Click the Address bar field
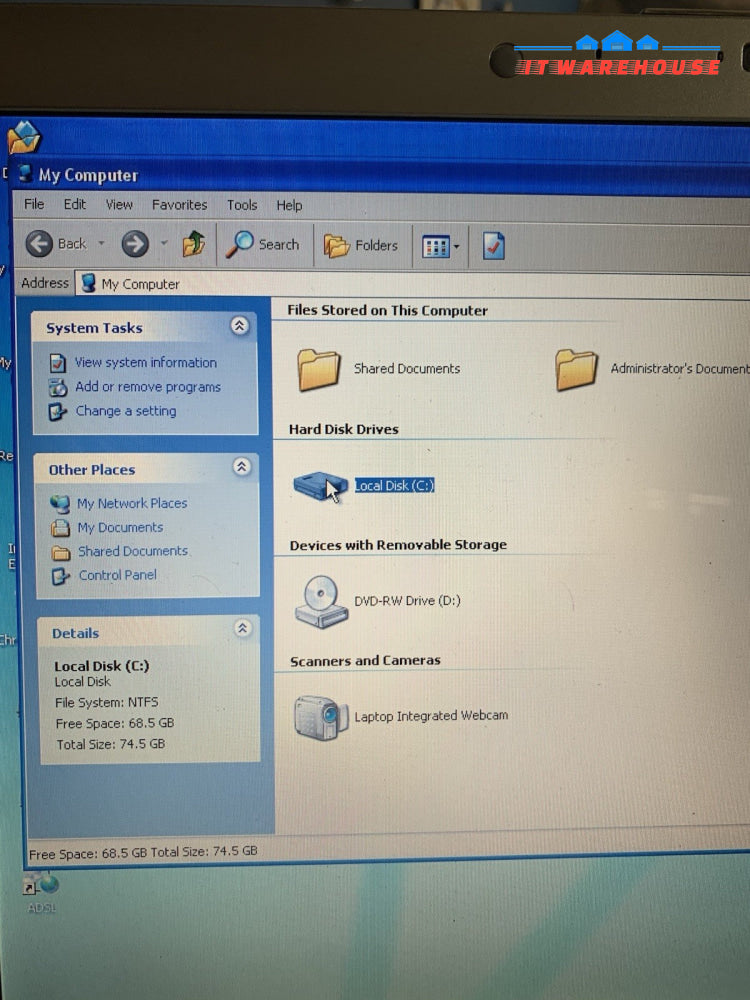This screenshot has height=1000, width=750. click(x=413, y=284)
